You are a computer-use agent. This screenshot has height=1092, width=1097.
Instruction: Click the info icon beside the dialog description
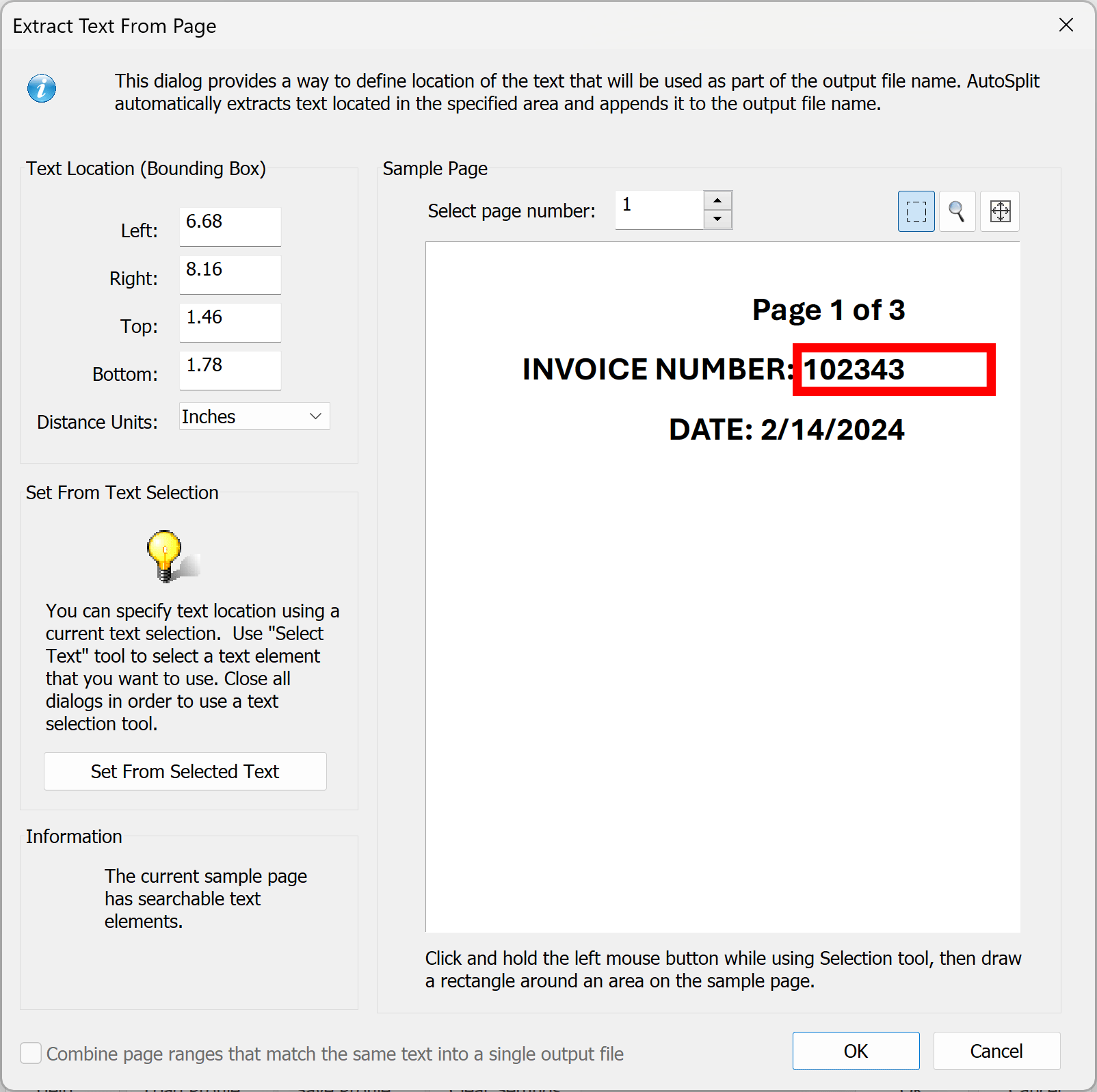click(41, 88)
